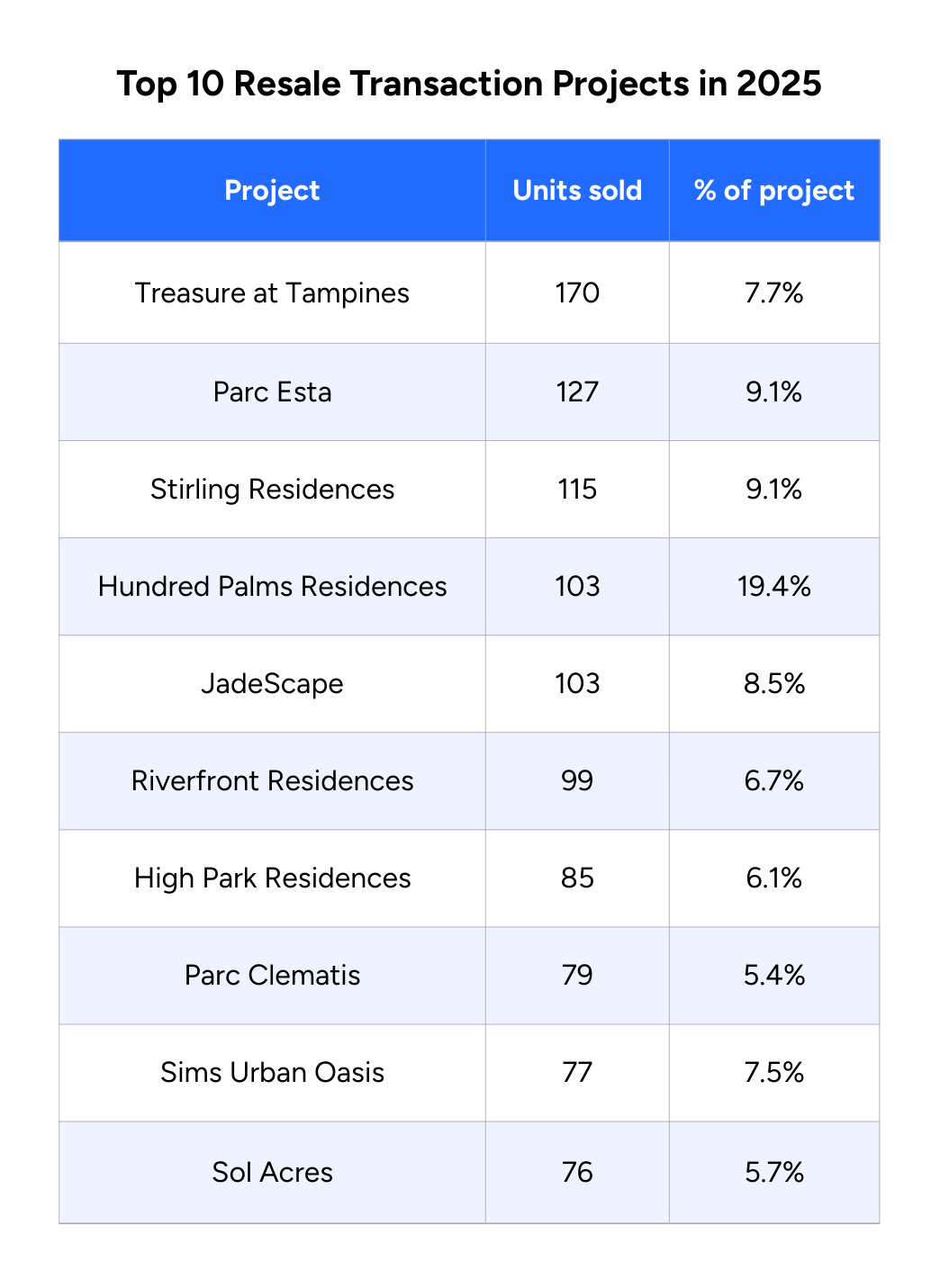
Task: Select the Riverfront Residences row name
Action: point(272,781)
